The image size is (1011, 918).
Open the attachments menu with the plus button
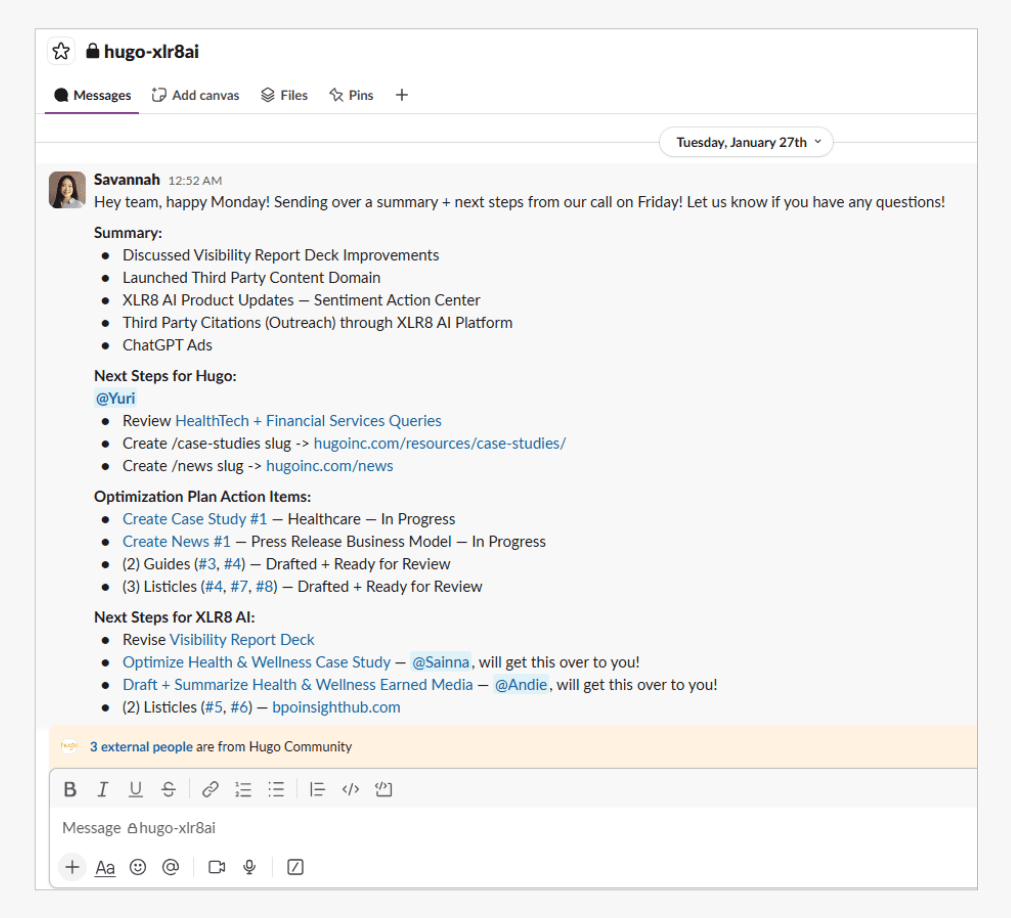(71, 867)
